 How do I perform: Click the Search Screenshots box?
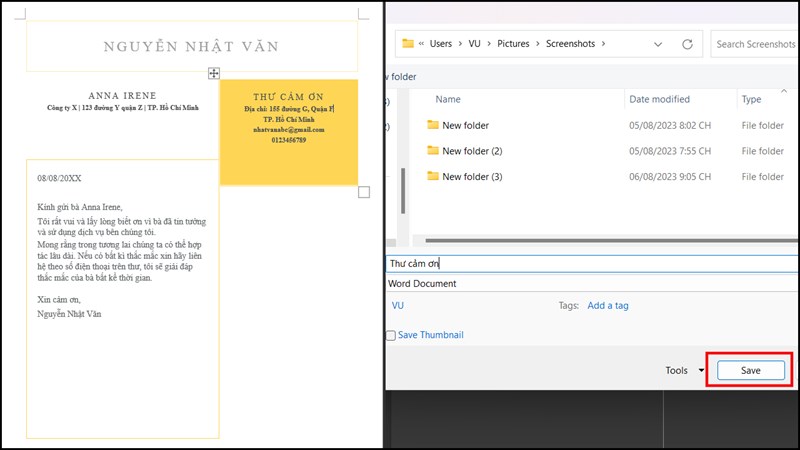(x=755, y=44)
